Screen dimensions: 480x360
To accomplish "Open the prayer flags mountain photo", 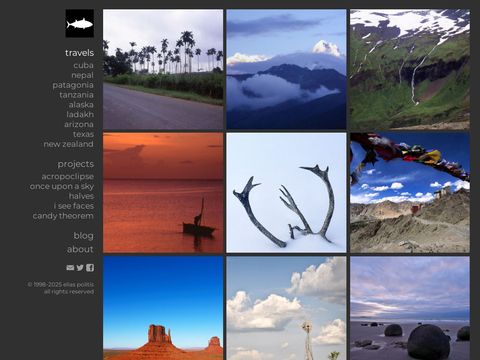I will pyautogui.click(x=410, y=193).
